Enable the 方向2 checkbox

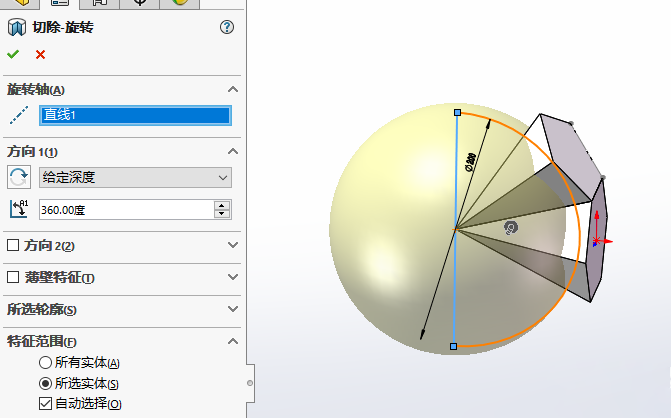(x=13, y=245)
